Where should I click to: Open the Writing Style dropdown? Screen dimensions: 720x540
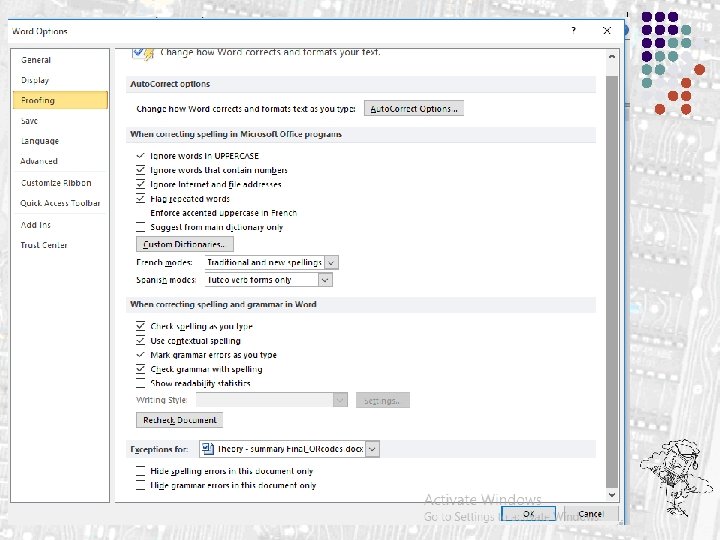340,400
